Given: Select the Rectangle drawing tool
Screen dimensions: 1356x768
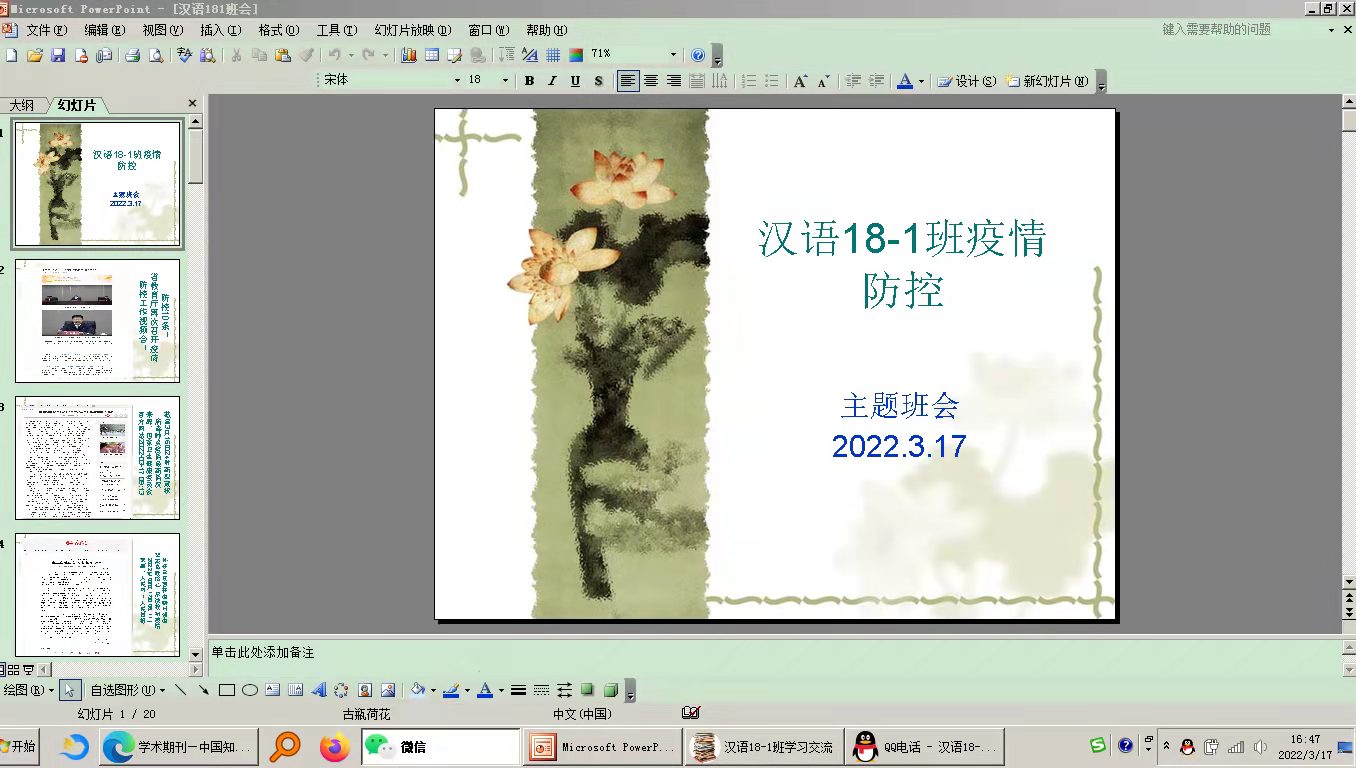Looking at the screenshot, I should pos(227,690).
